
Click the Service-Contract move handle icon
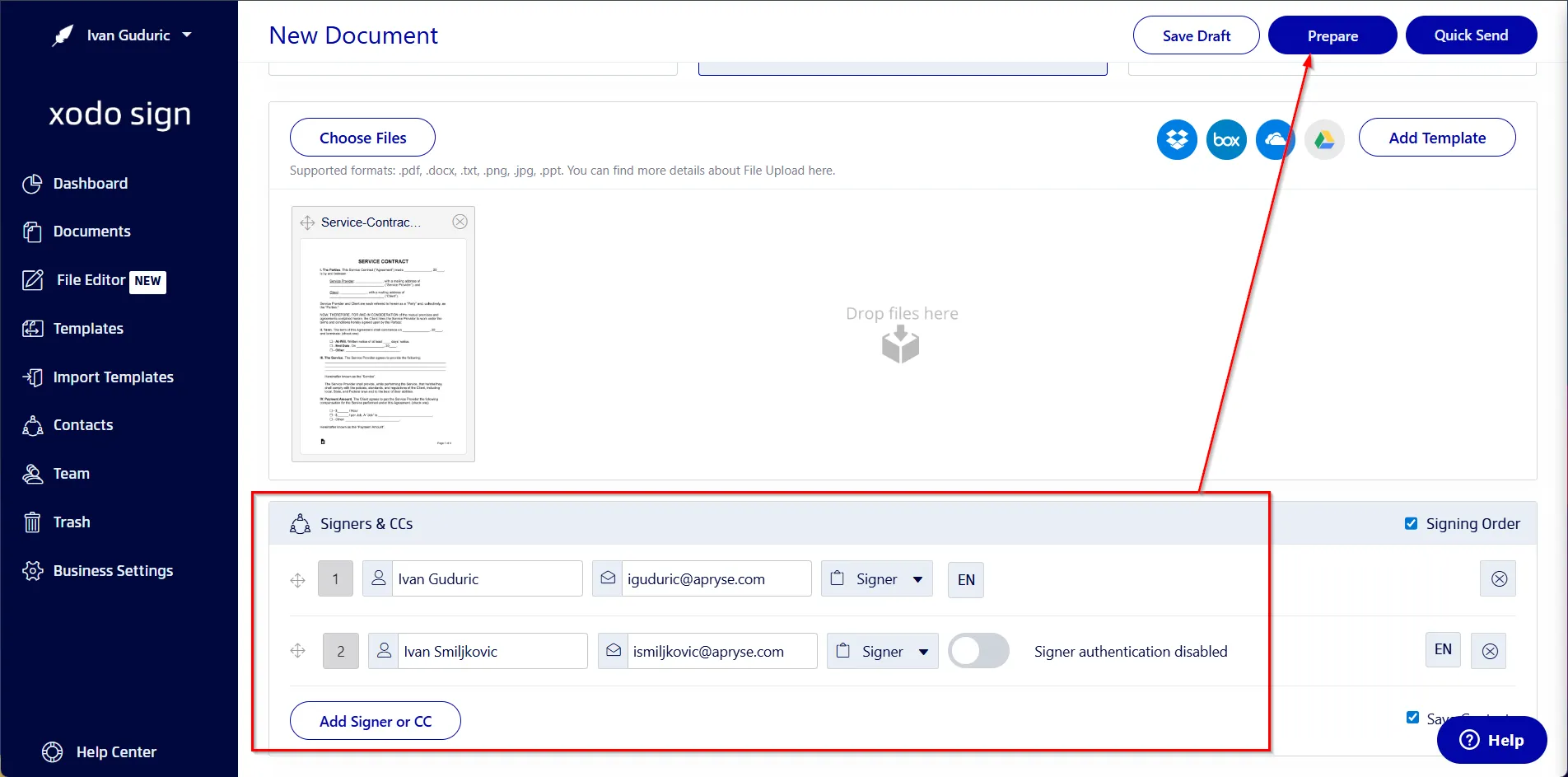[x=307, y=222]
